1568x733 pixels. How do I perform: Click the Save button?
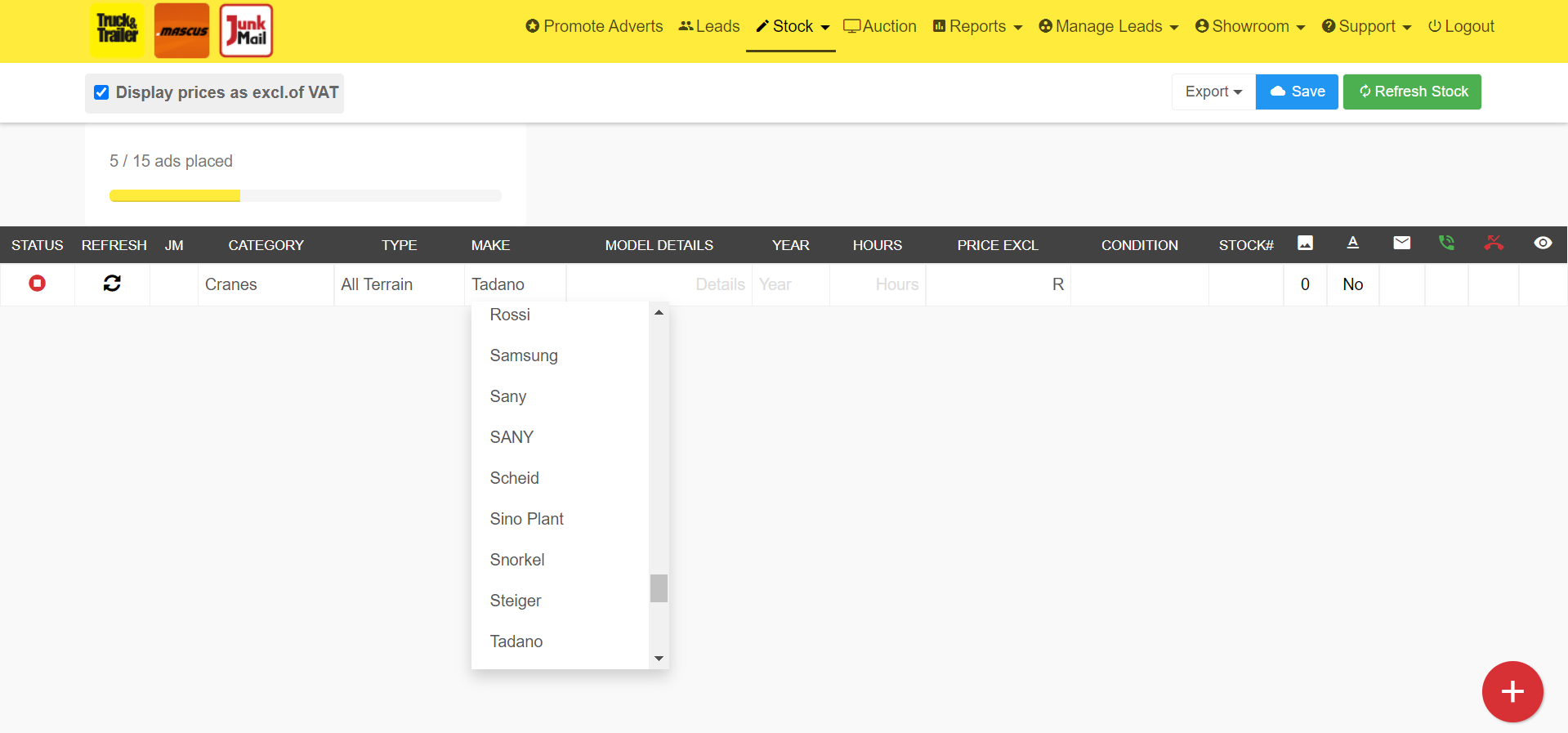pyautogui.click(x=1297, y=92)
